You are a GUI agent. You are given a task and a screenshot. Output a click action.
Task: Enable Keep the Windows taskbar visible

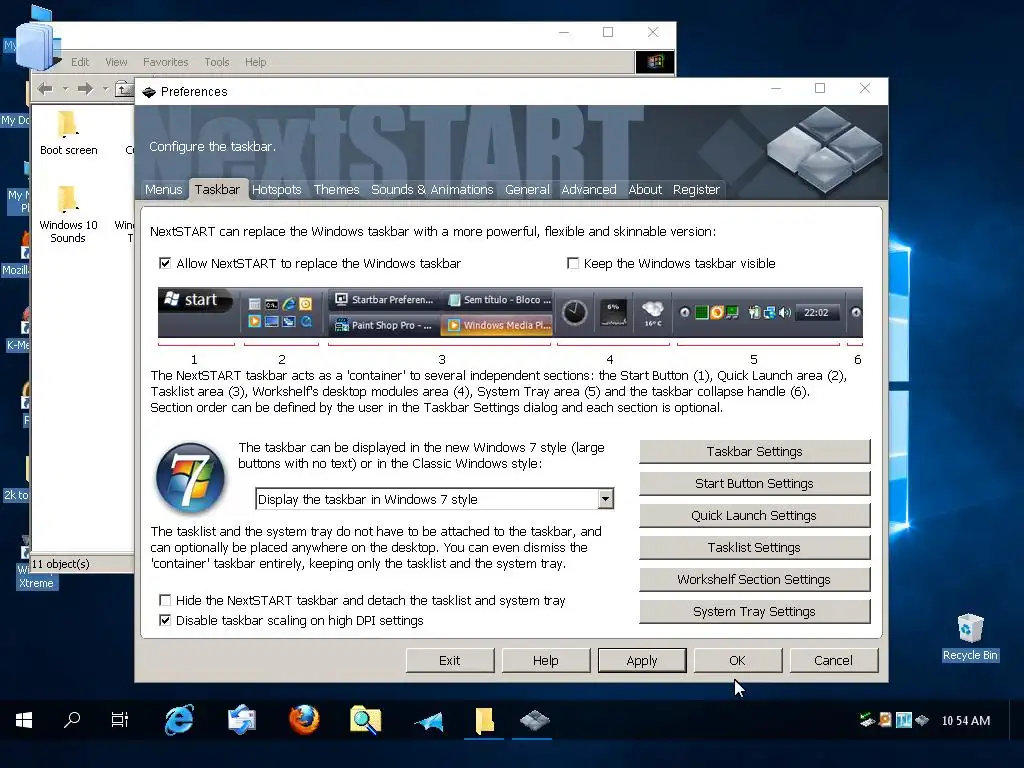pyautogui.click(x=573, y=263)
